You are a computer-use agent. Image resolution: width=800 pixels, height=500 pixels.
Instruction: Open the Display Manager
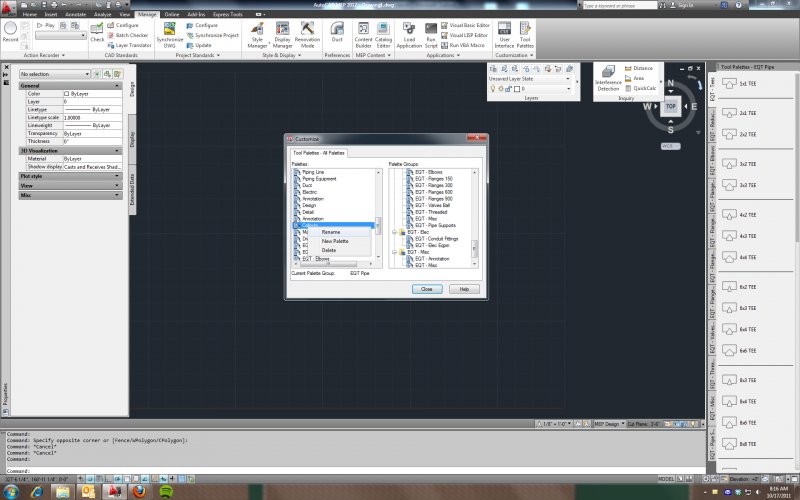click(x=282, y=35)
